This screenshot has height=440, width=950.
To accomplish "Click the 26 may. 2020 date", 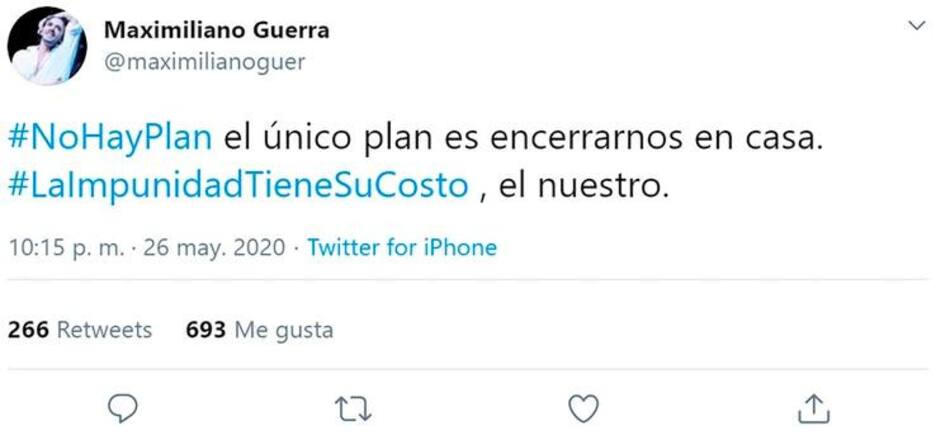I will coord(214,248).
